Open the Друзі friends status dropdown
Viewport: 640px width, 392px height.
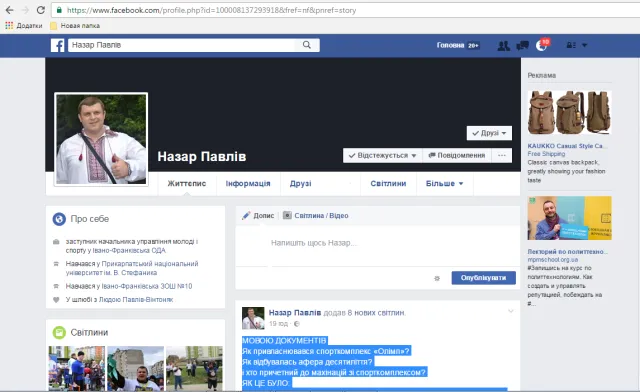pyautogui.click(x=489, y=133)
